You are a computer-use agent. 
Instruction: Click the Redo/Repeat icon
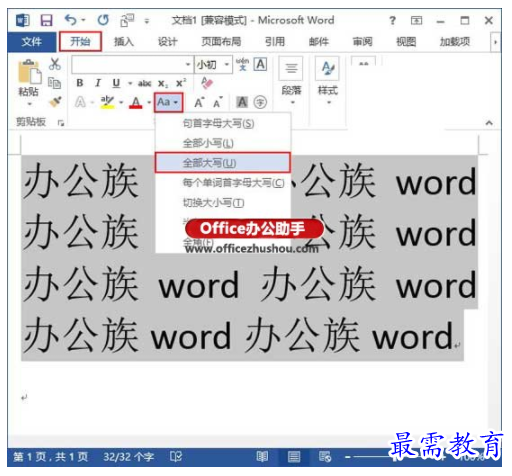(x=103, y=20)
